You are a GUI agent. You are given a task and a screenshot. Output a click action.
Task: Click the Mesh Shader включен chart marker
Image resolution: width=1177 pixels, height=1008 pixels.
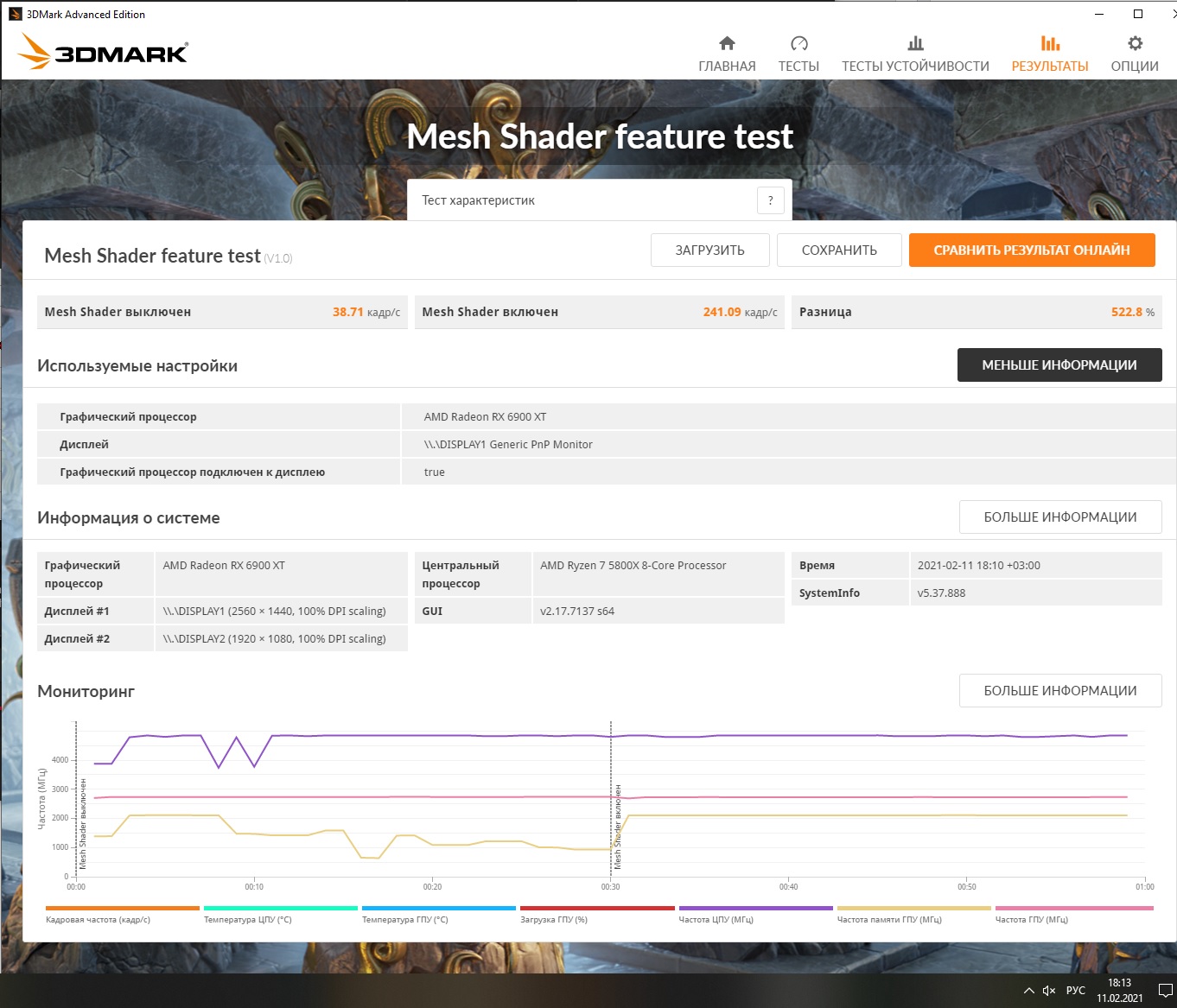(618, 827)
